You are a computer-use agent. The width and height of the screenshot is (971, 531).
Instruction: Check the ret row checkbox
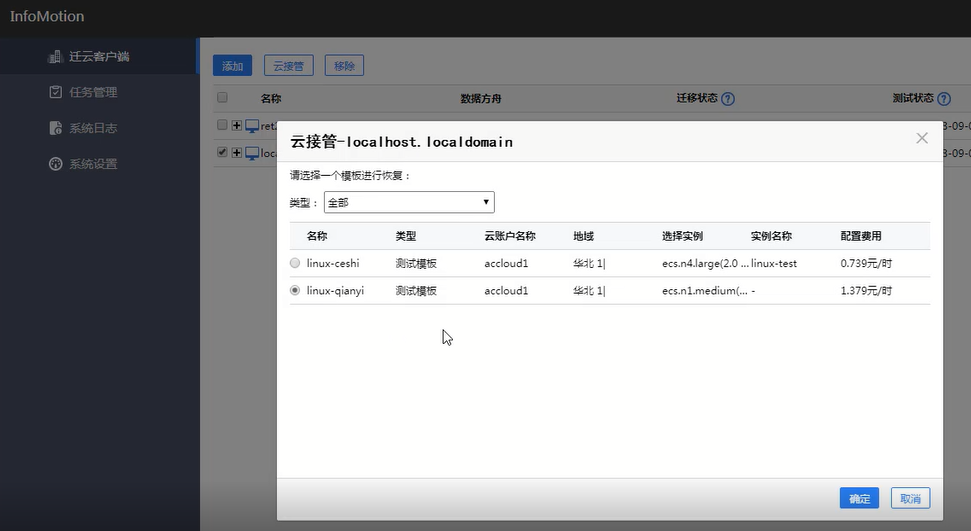click(x=222, y=125)
